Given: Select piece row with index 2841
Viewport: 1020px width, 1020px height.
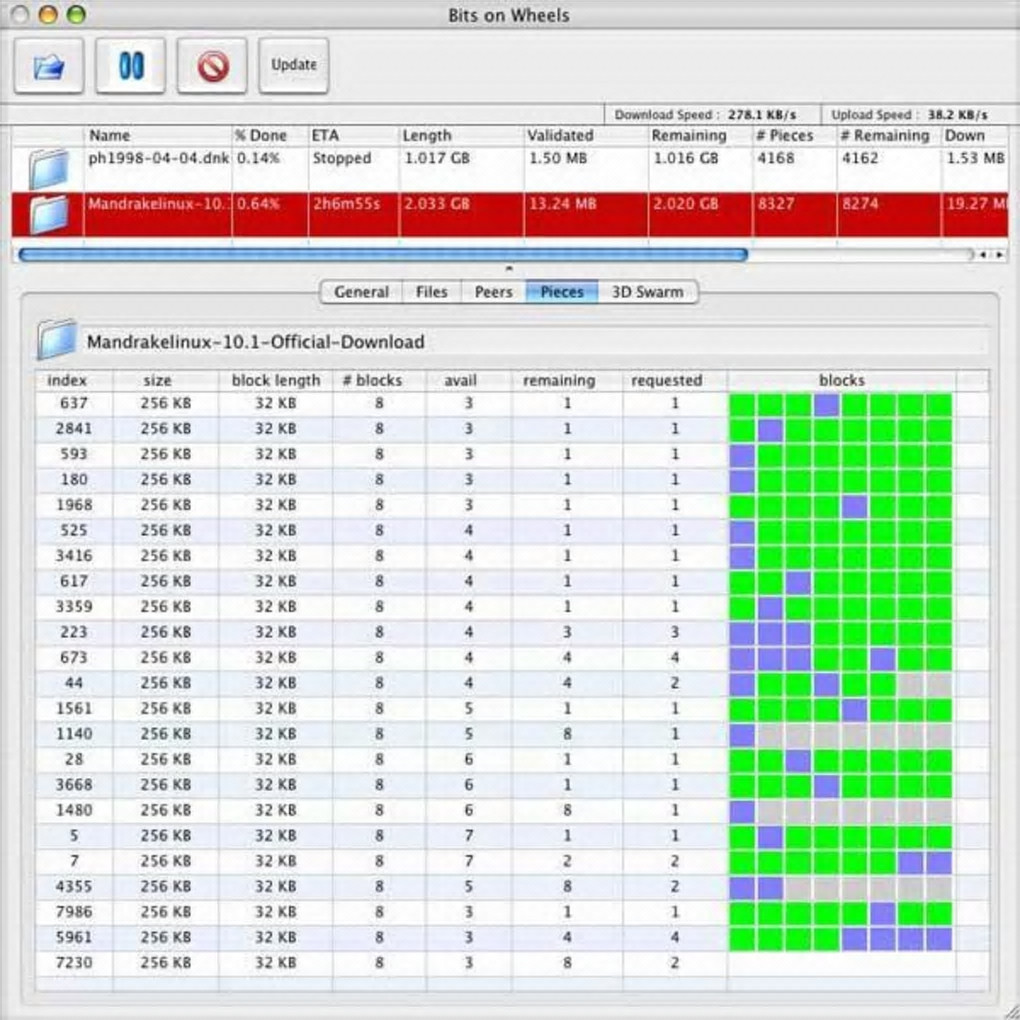Looking at the screenshot, I should pyautogui.click(x=512, y=429).
